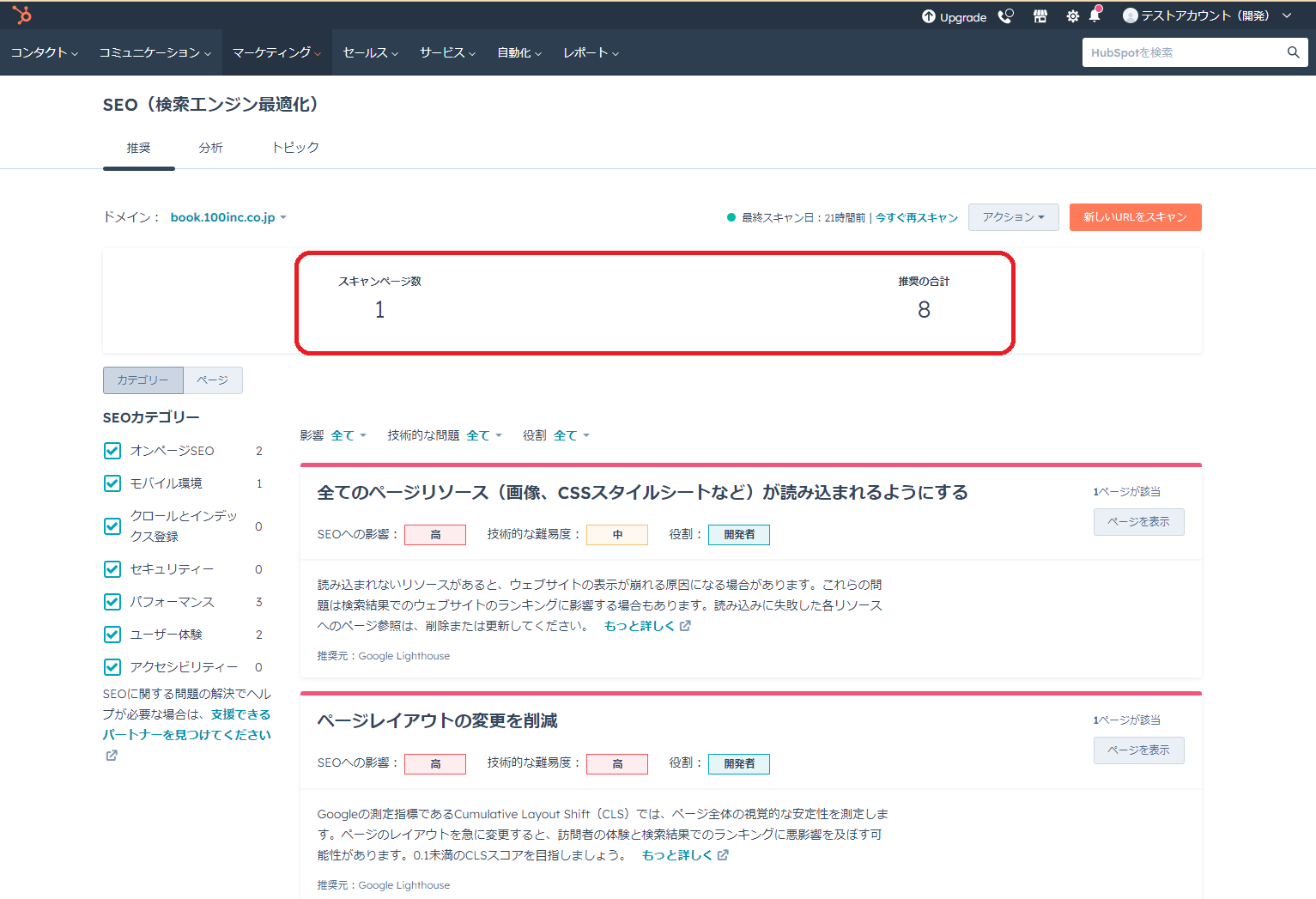This screenshot has width=1316, height=899.
Task: Click external icon next to second もっと詳しく
Action: pyautogui.click(x=723, y=855)
